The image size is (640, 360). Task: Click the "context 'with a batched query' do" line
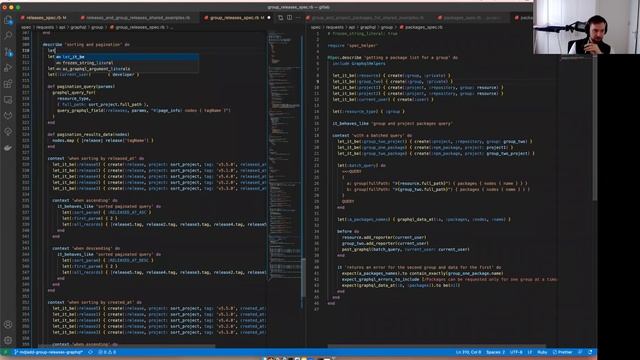371,135
